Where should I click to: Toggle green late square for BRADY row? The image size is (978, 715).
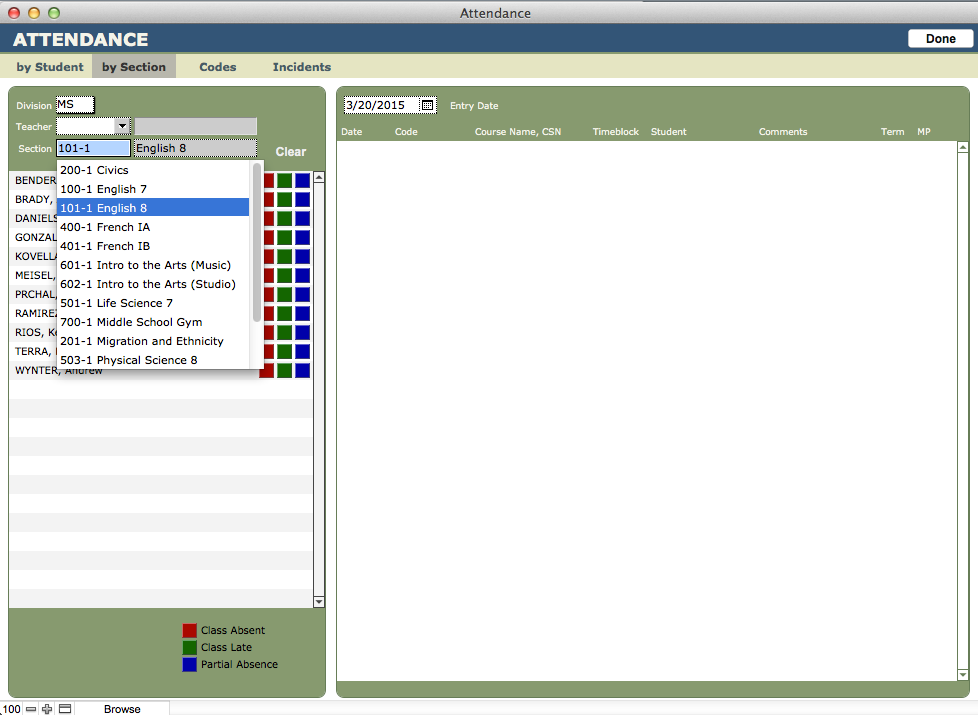tap(285, 200)
